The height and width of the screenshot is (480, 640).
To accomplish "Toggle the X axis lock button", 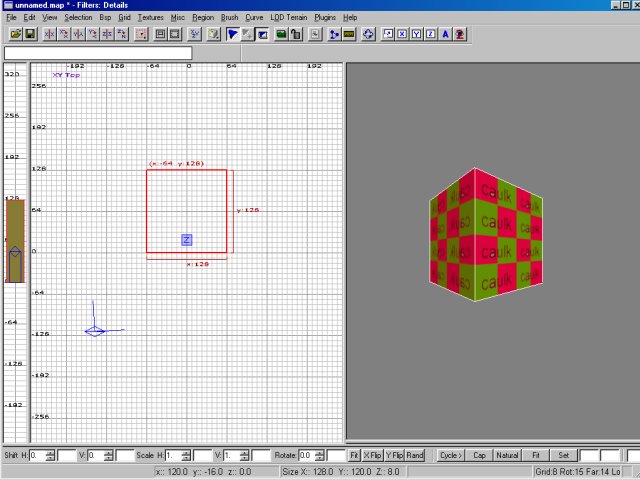I will tap(402, 34).
